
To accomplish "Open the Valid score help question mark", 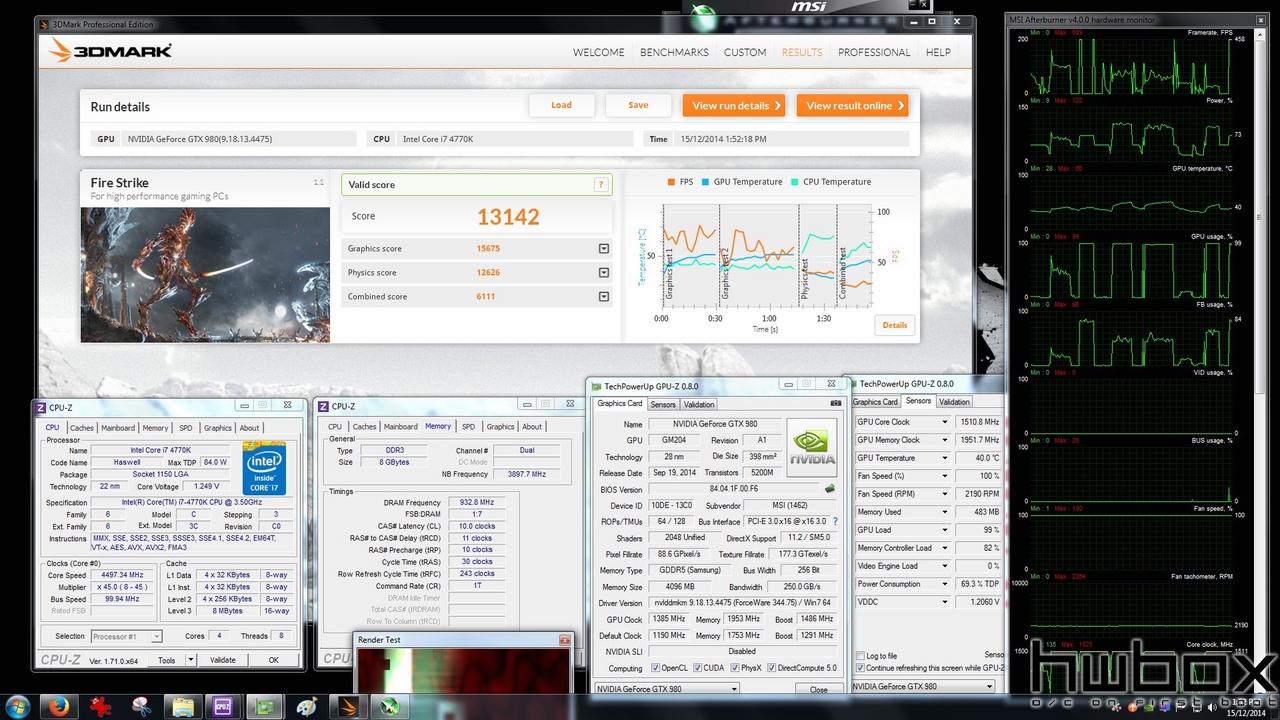I will pos(600,184).
